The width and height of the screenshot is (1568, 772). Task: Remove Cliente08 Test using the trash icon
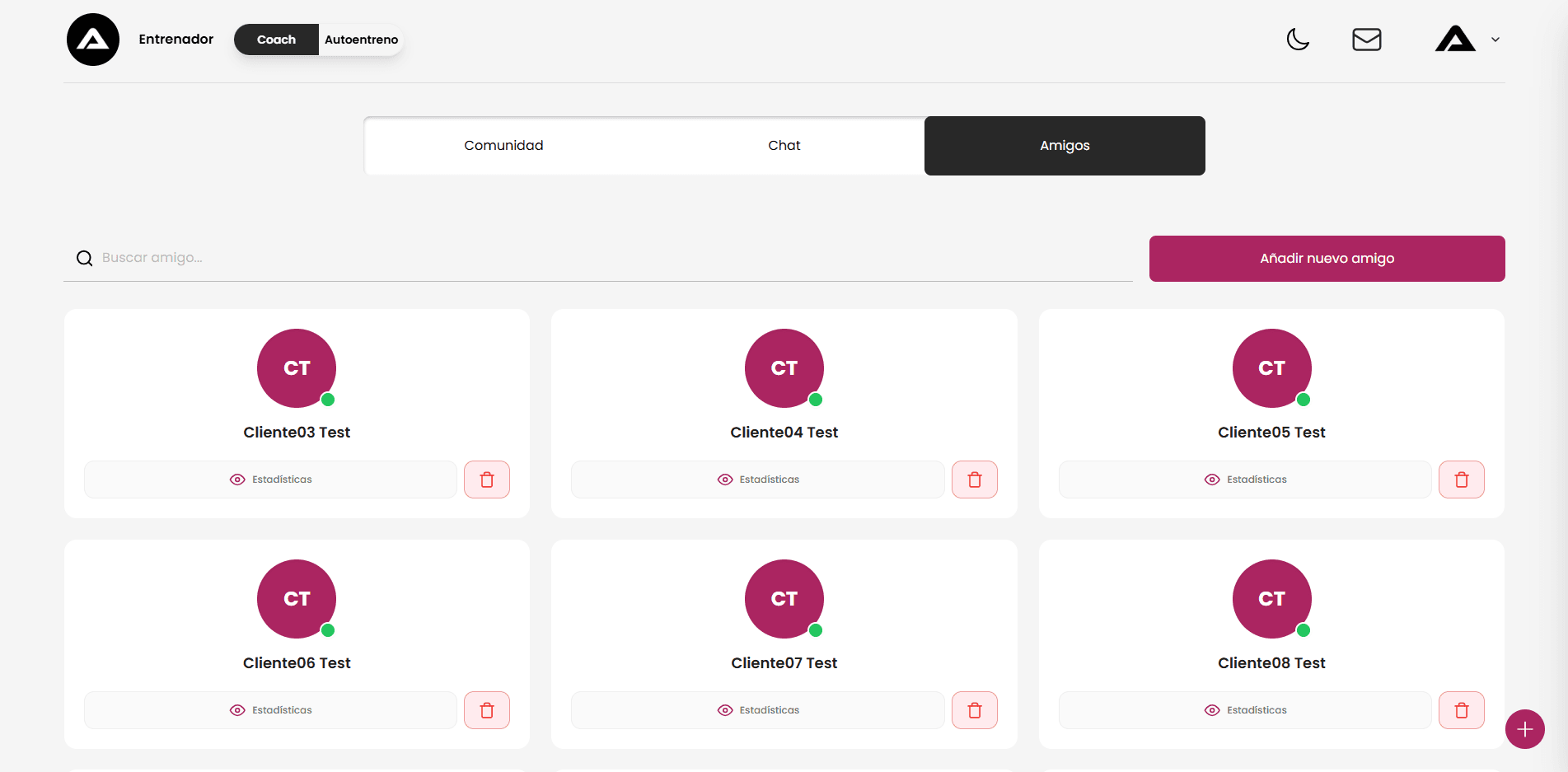click(x=1461, y=710)
